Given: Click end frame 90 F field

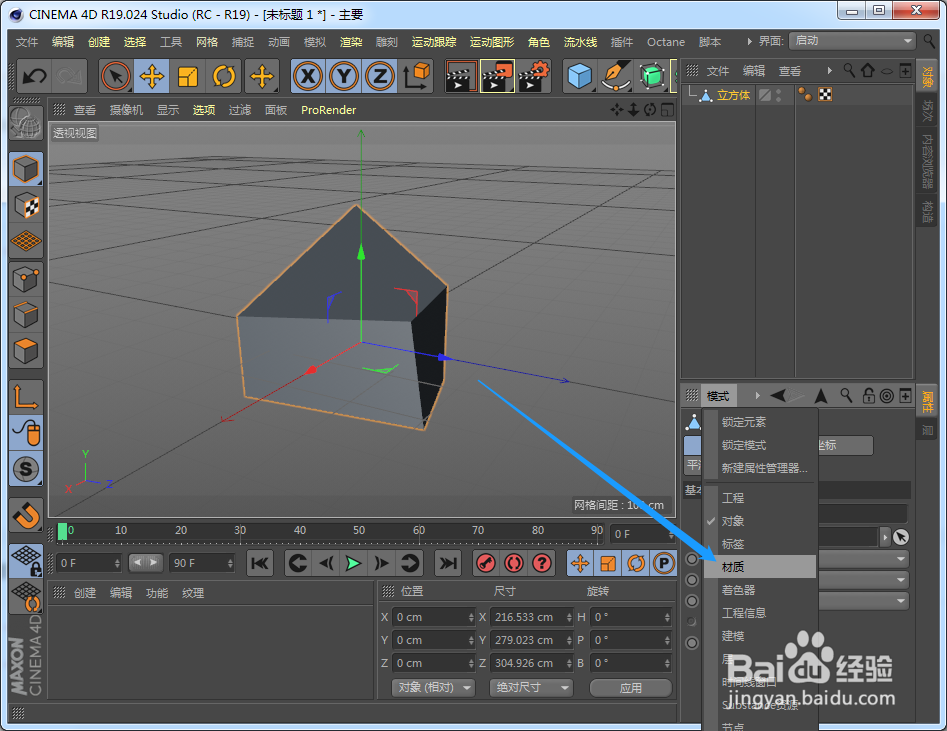Looking at the screenshot, I should [x=201, y=563].
